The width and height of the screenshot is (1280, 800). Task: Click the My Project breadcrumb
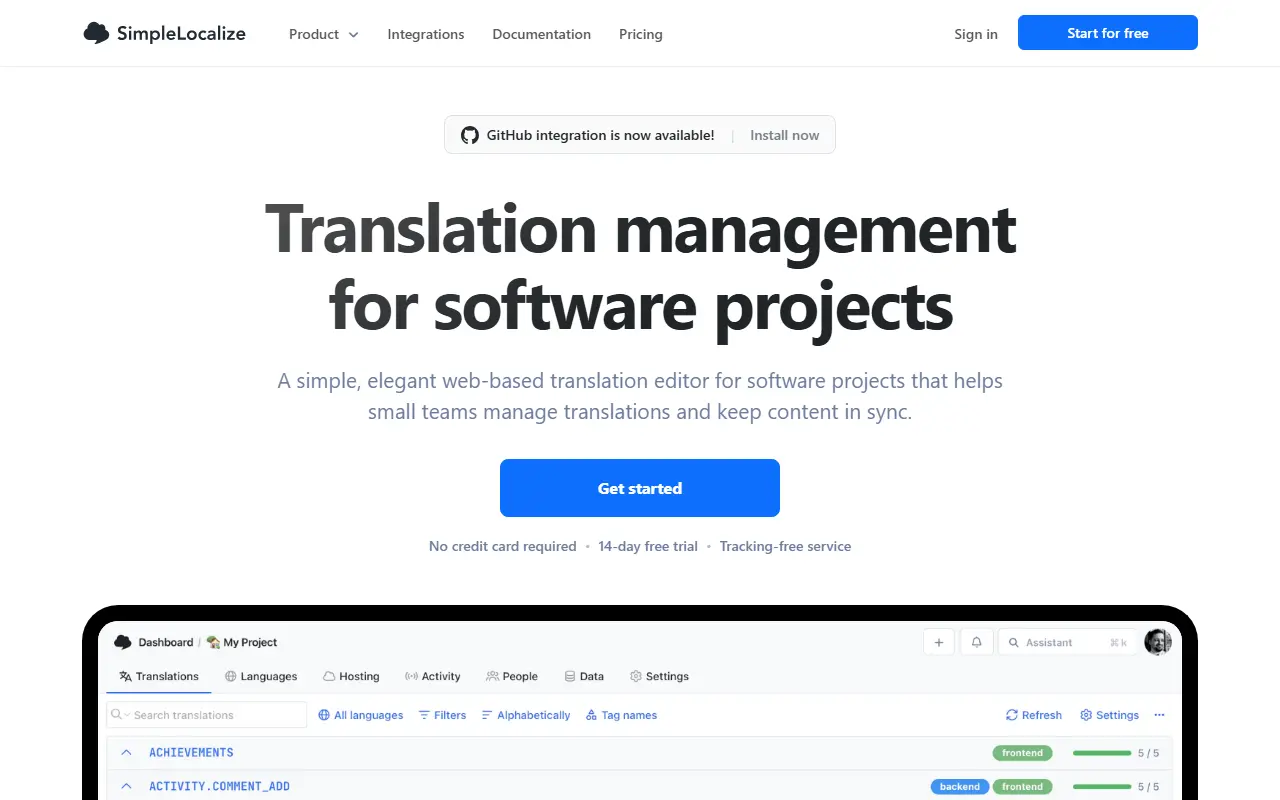click(242, 642)
